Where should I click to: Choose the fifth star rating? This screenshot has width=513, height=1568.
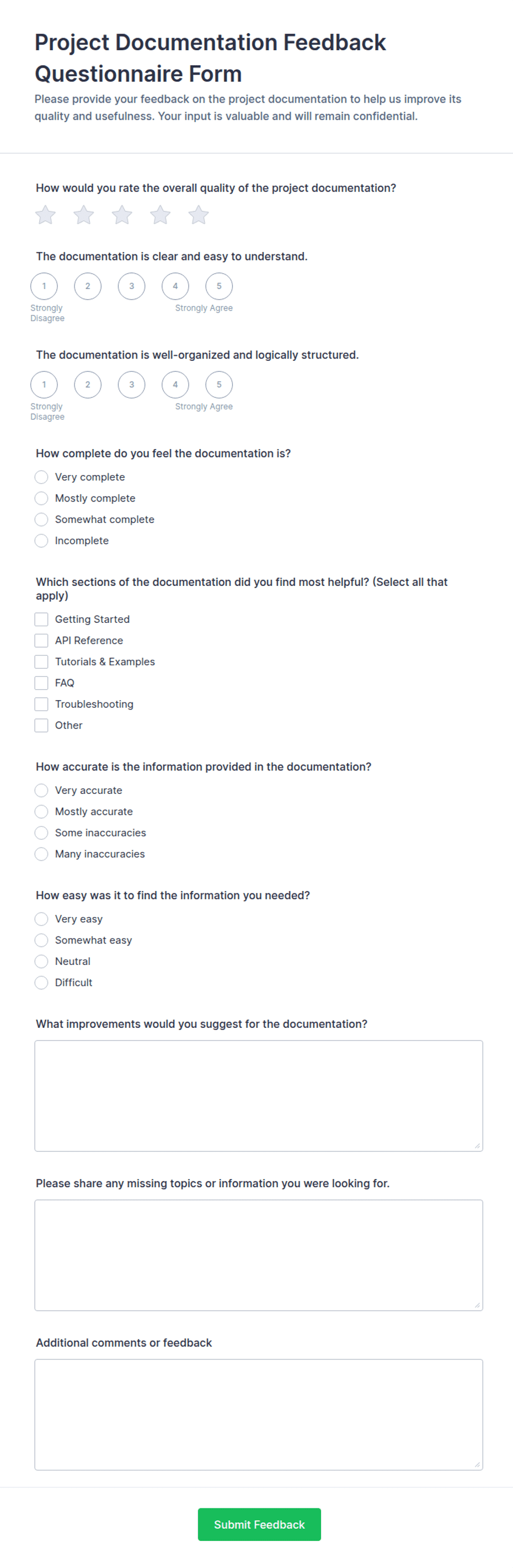pos(199,215)
